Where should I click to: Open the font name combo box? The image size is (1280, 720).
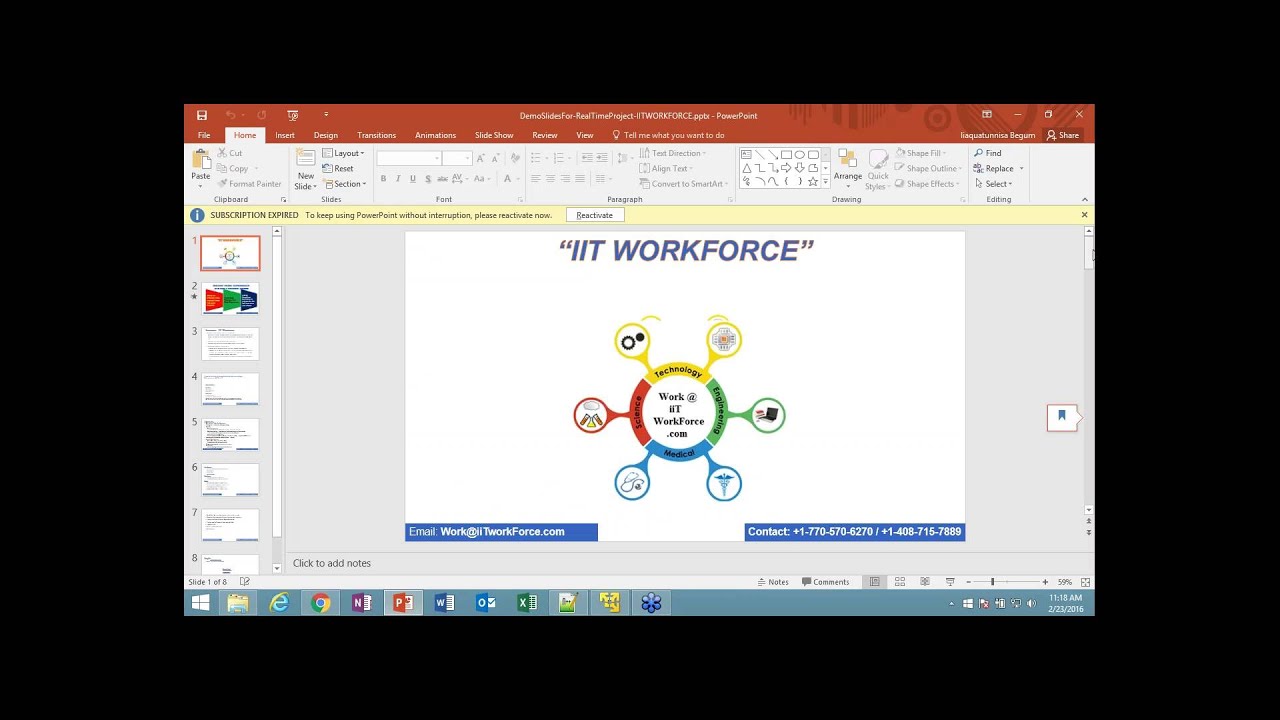pos(409,158)
